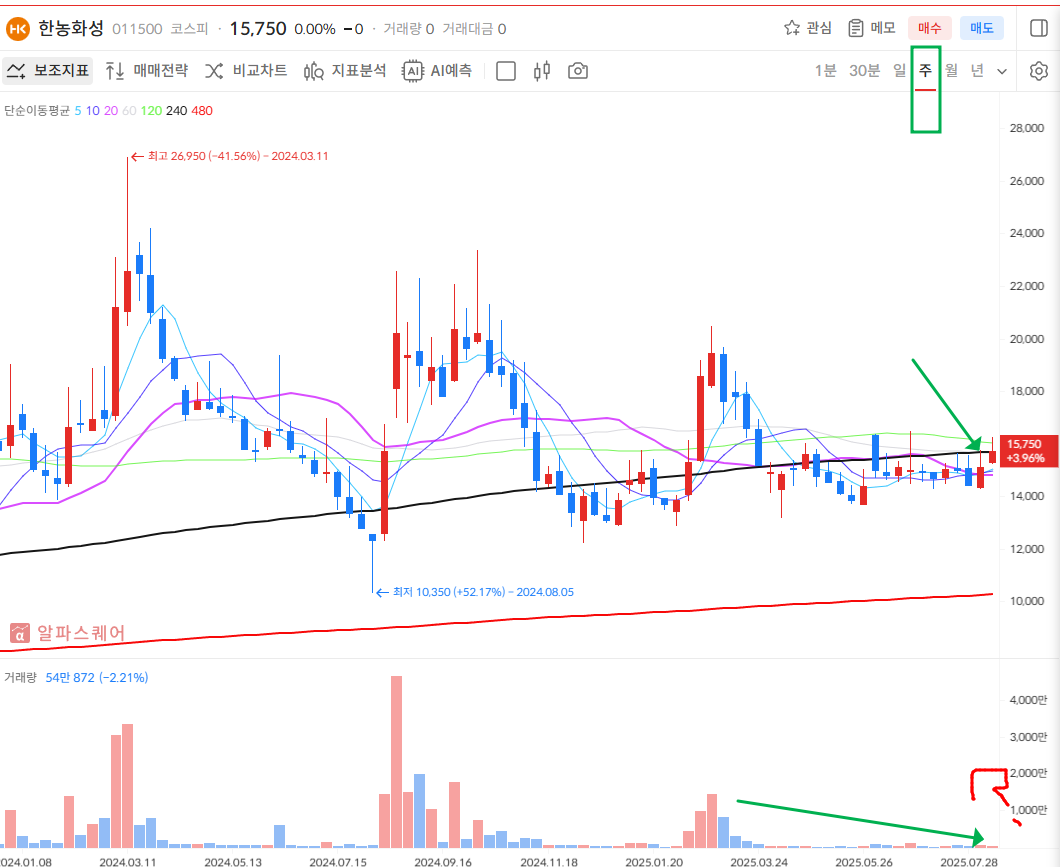Toggle the 5 moving average line
This screenshot has width=1060, height=867.
coord(78,111)
